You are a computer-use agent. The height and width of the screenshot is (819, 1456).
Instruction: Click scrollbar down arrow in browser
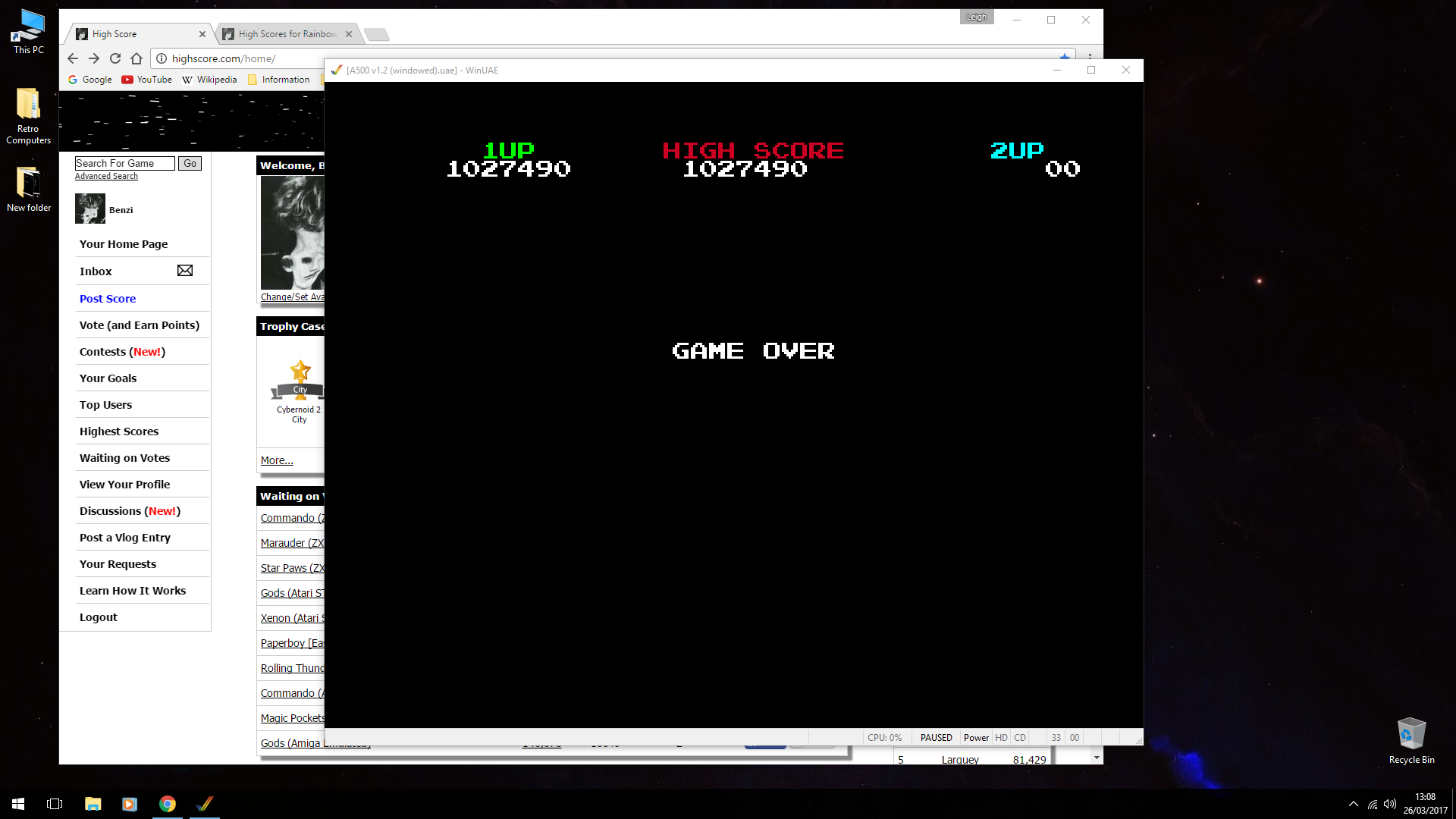(x=1097, y=758)
